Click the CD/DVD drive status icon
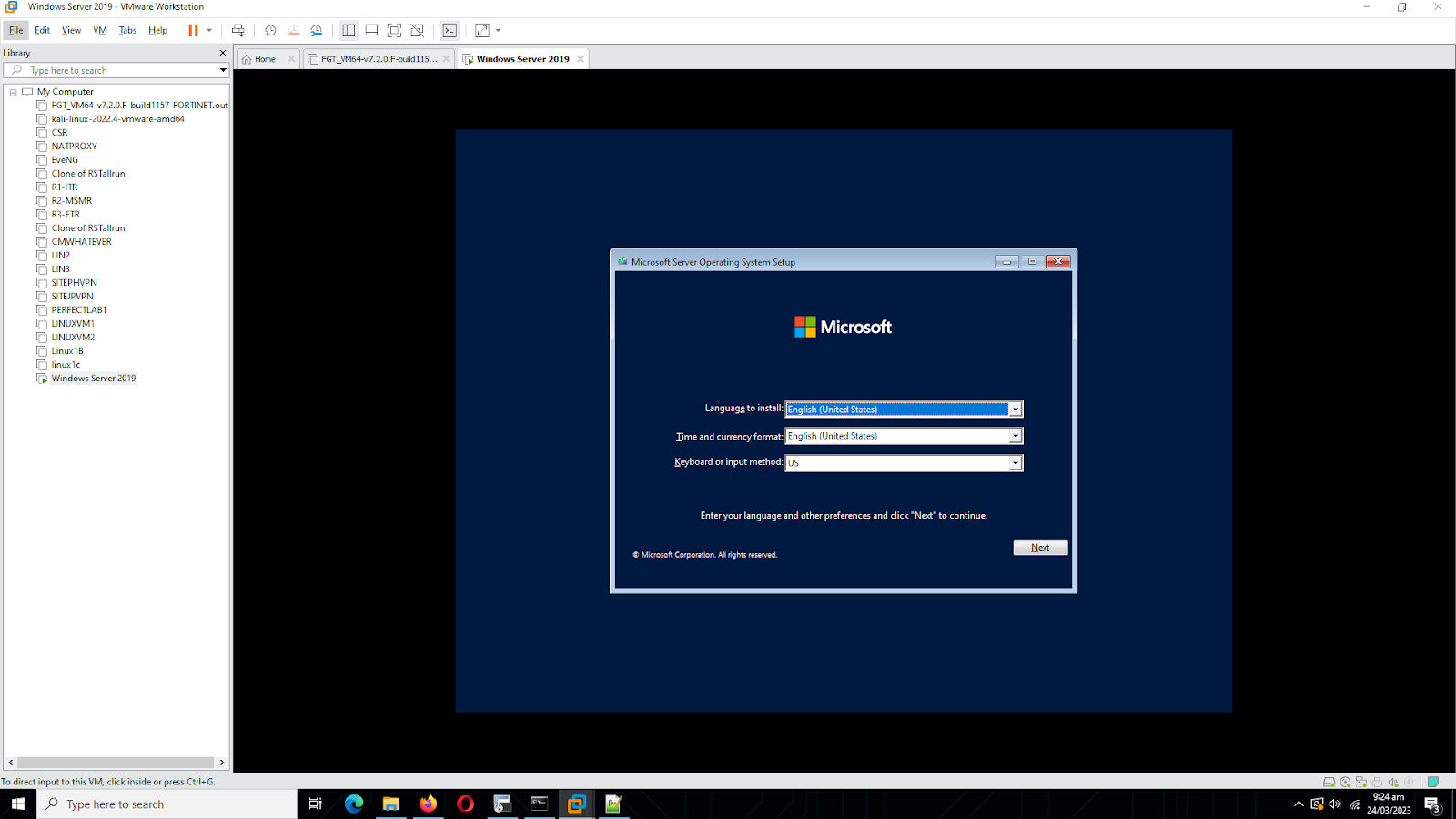The width and height of the screenshot is (1456, 819). pos(1345,782)
